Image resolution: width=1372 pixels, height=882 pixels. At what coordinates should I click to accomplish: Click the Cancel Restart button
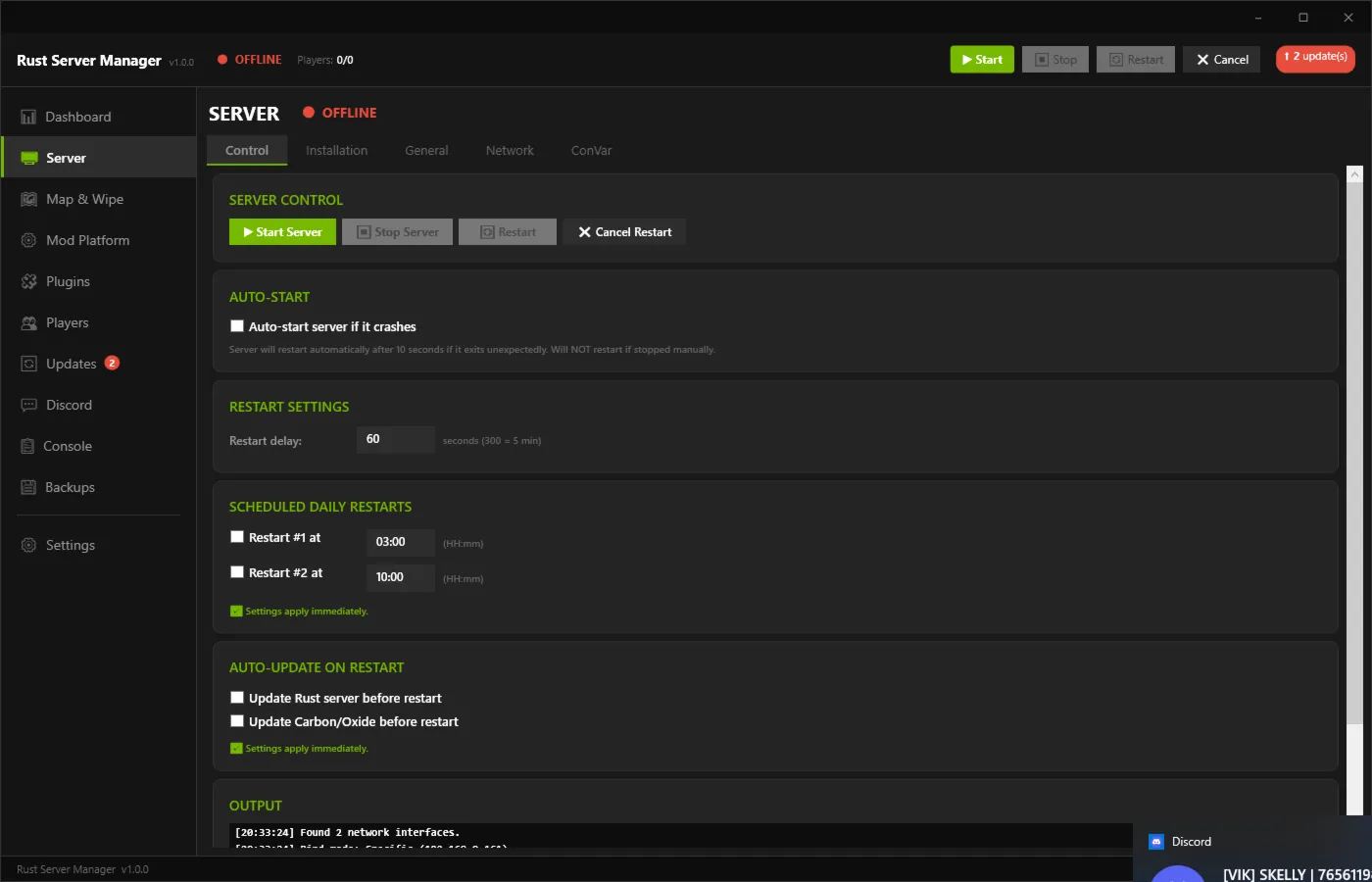pos(624,232)
